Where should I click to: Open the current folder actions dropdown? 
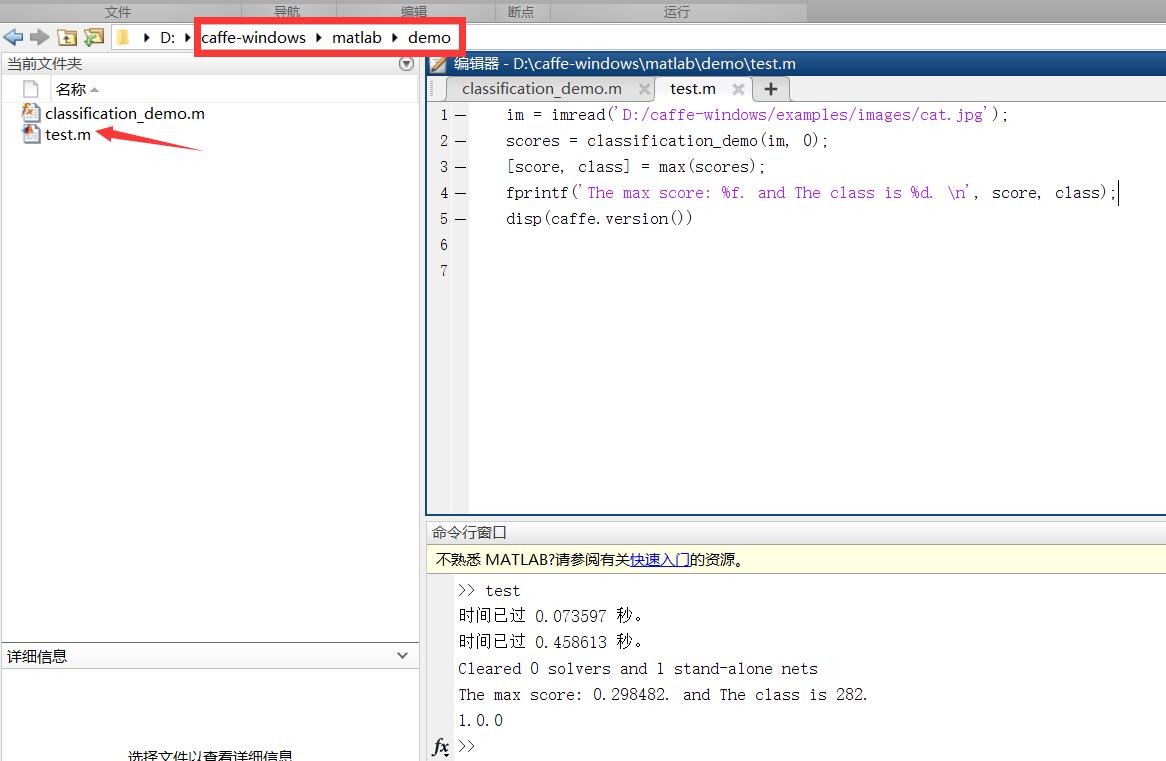[x=406, y=63]
